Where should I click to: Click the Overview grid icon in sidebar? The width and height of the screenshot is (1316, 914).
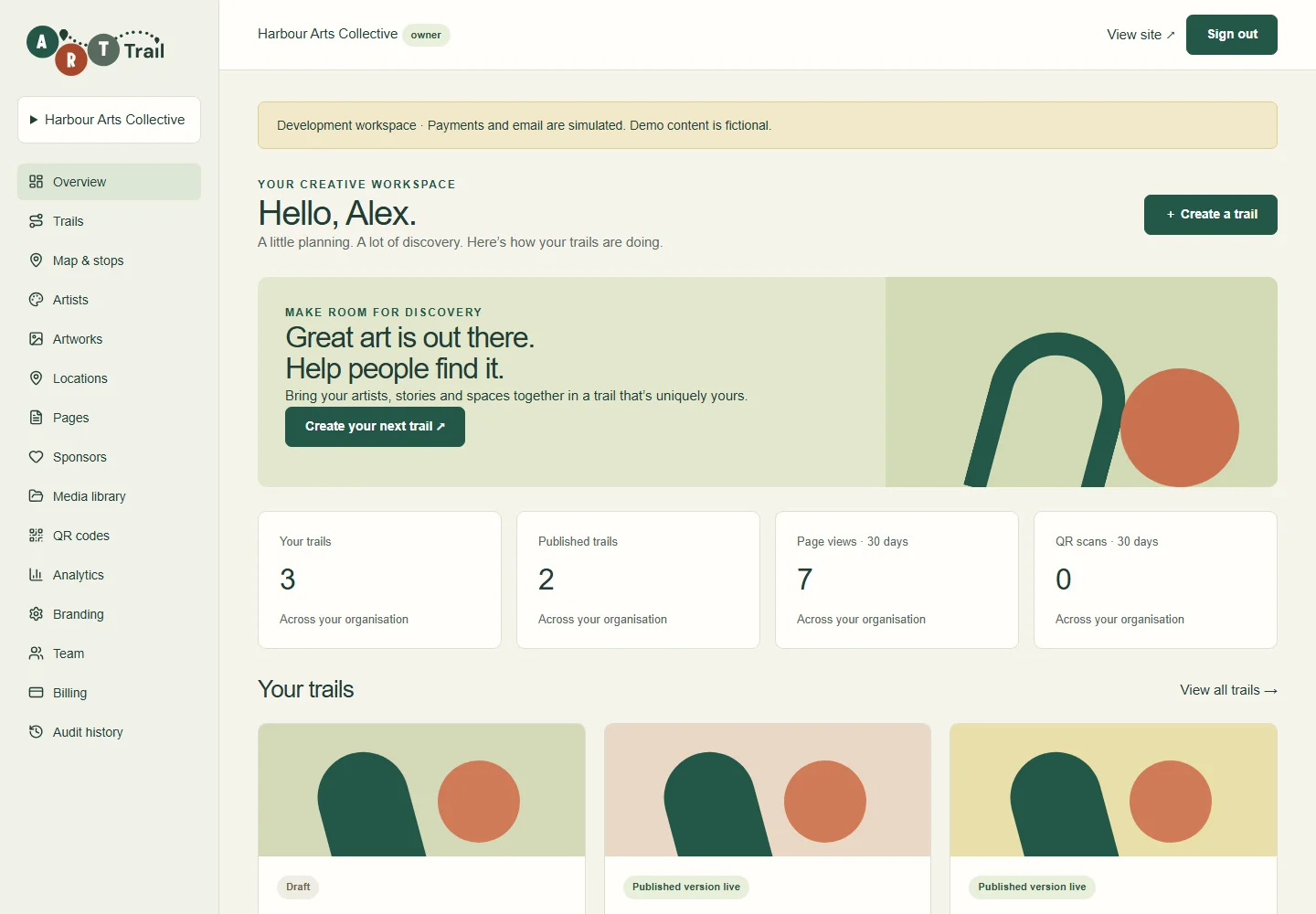click(36, 182)
